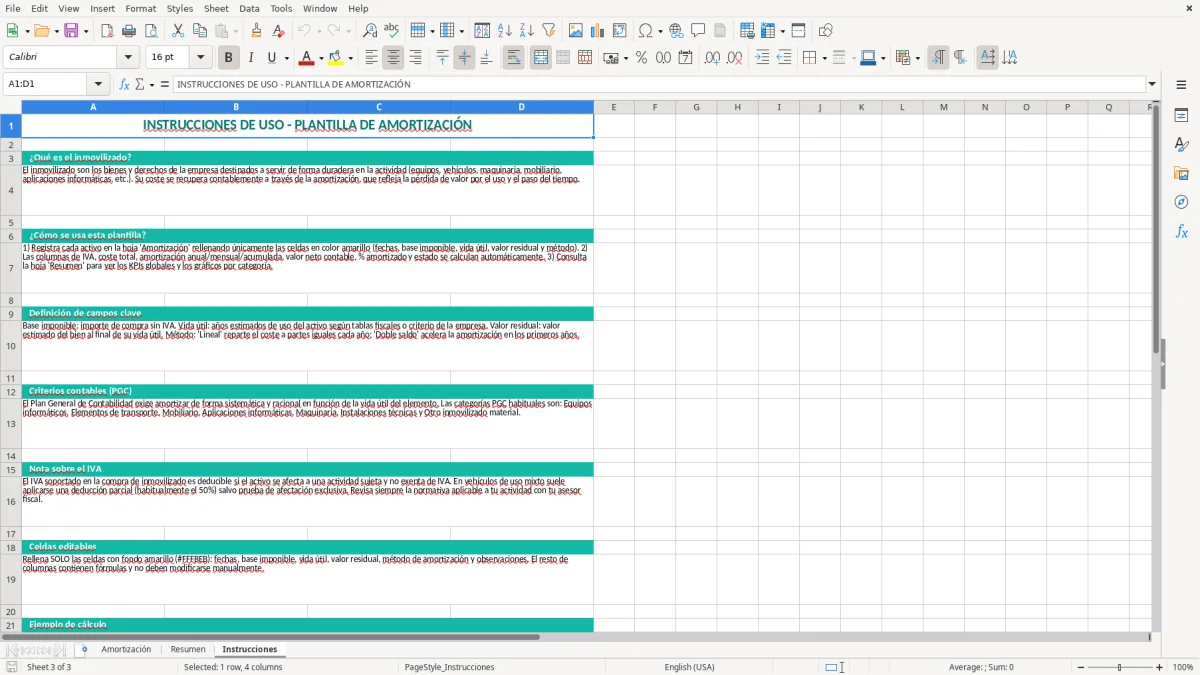Add a decimal place
Image resolution: width=1200 pixels, height=675 pixels.
[x=712, y=58]
